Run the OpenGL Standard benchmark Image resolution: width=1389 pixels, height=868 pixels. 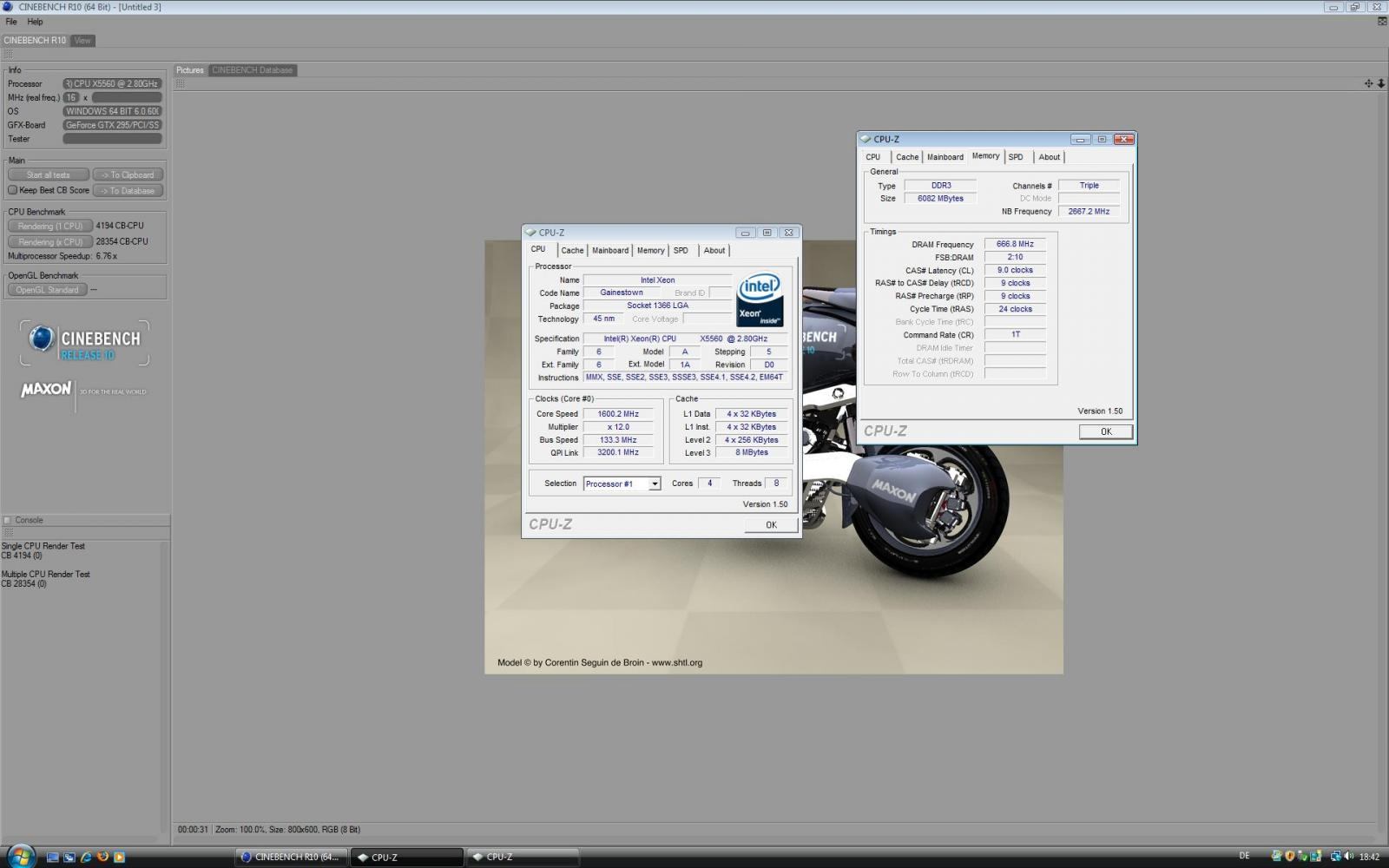point(47,290)
